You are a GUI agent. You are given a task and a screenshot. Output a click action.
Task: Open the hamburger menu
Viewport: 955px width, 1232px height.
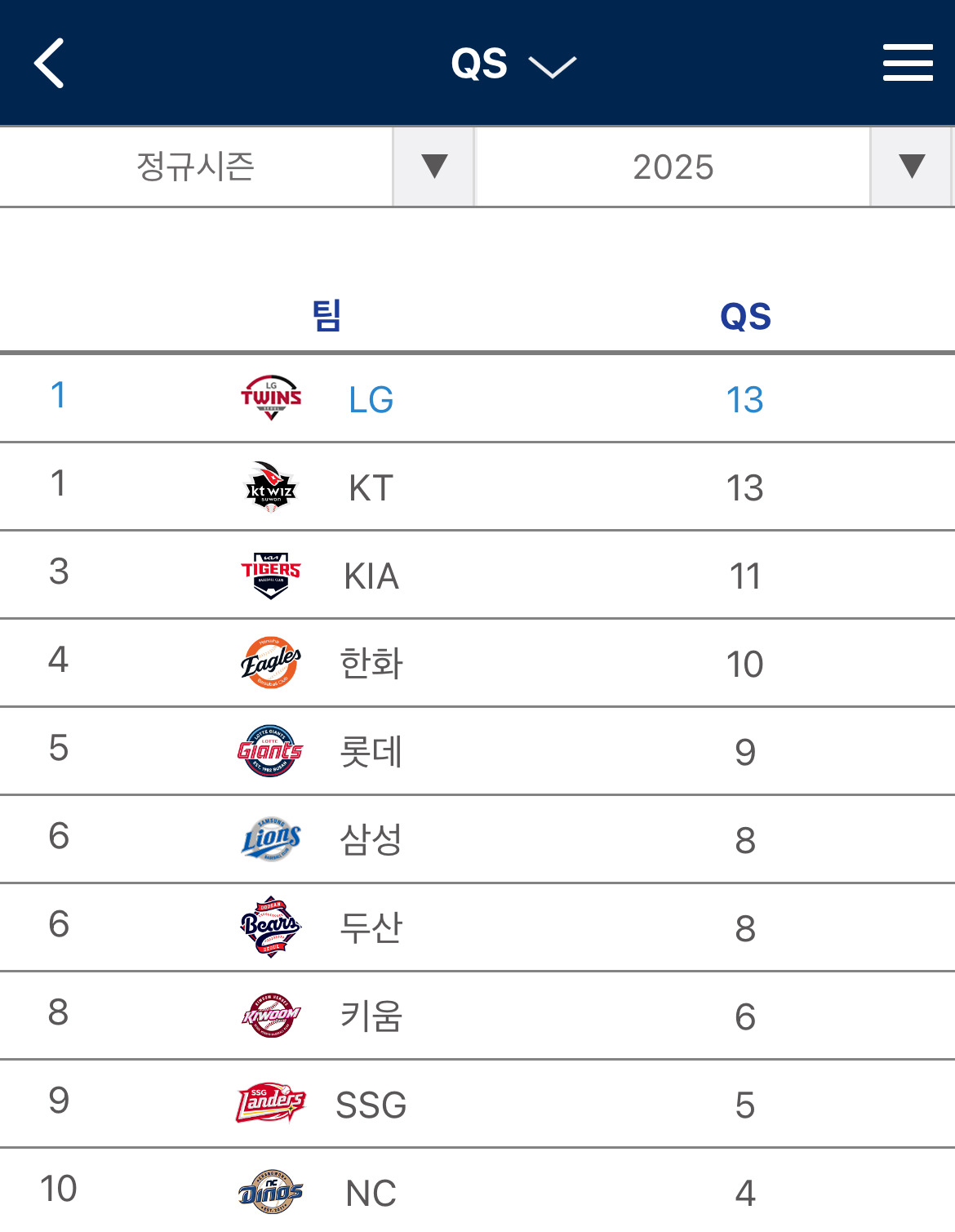pos(908,63)
